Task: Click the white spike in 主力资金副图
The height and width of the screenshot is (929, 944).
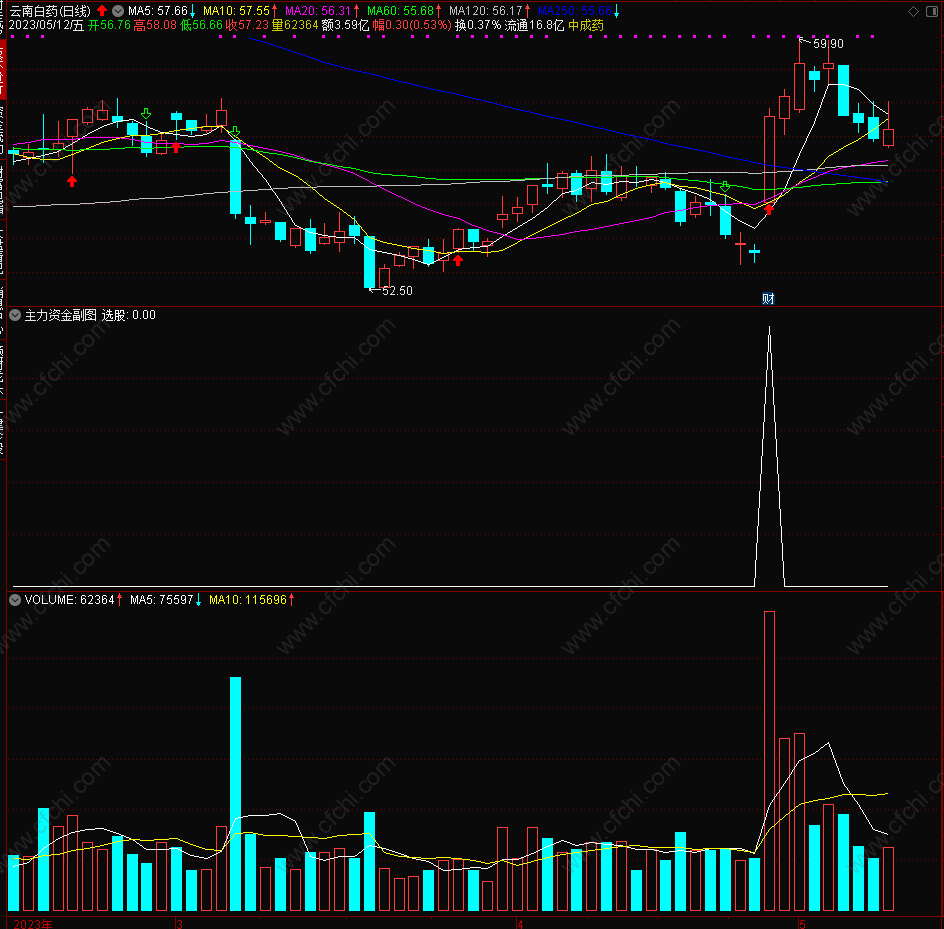Action: click(769, 456)
